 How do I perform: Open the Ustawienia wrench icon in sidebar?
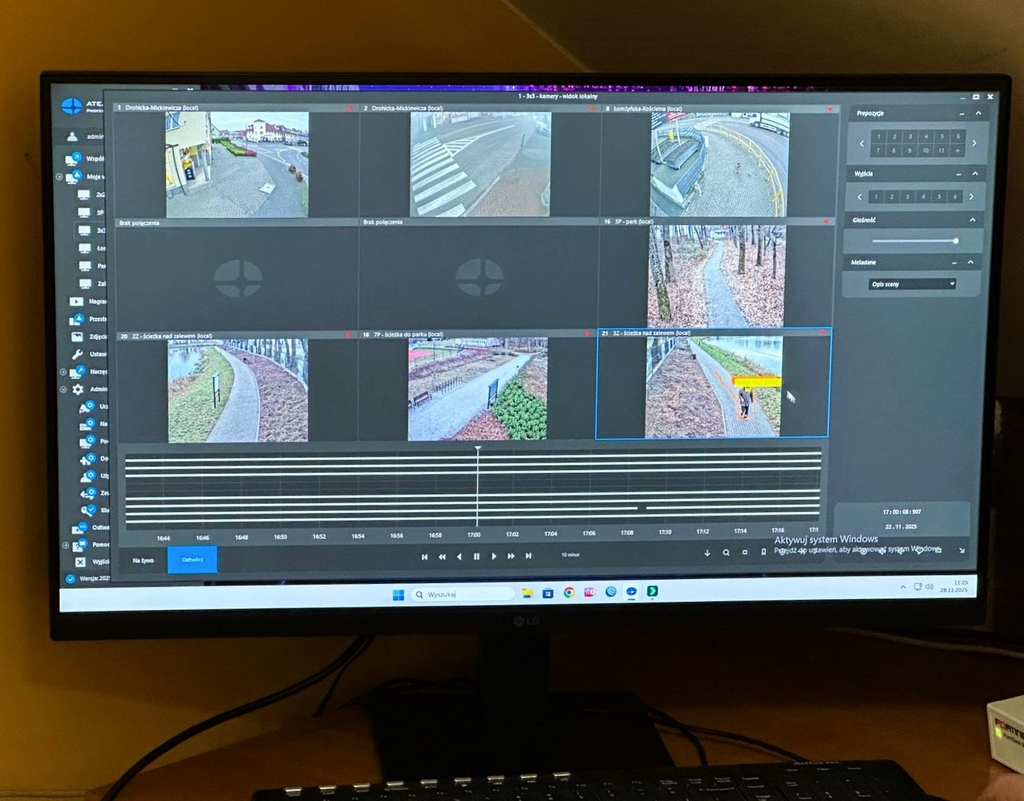(77, 355)
